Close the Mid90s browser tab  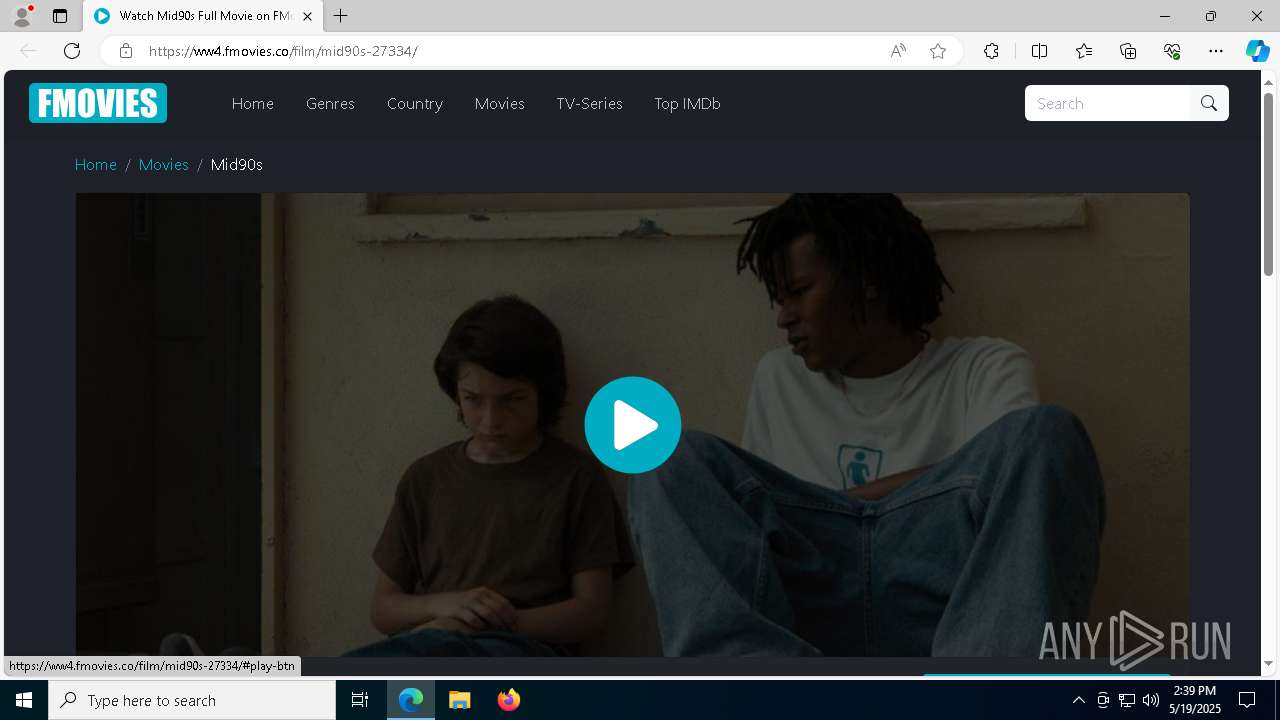point(307,16)
